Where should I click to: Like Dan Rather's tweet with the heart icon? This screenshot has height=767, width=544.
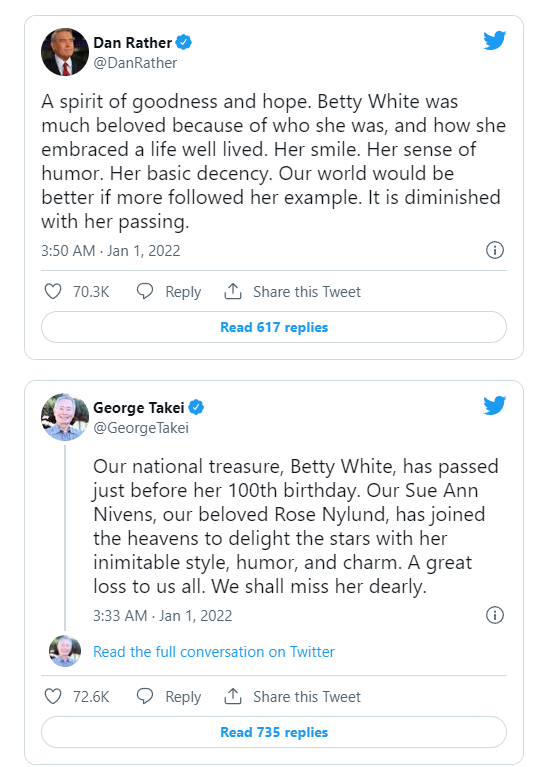tap(53, 292)
